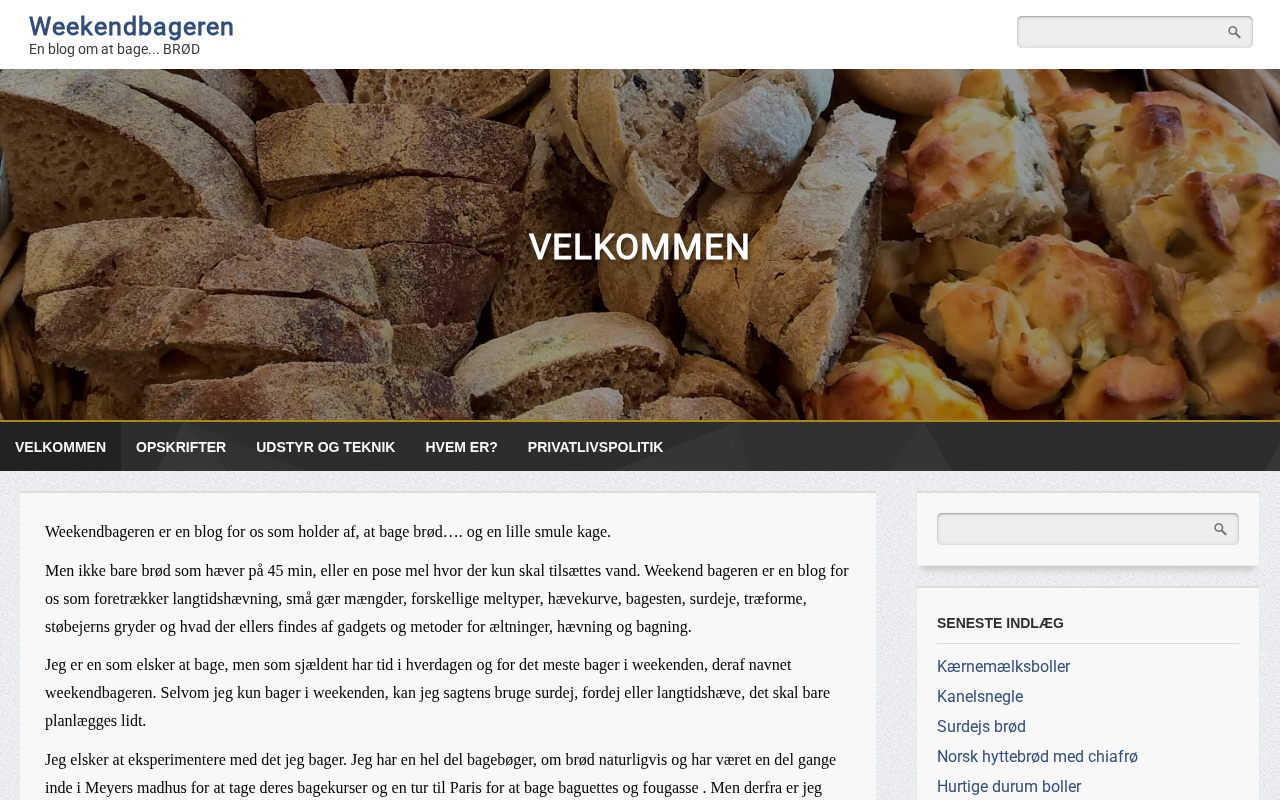Click the header search magnifier icon
The image size is (1280, 800).
point(1234,32)
